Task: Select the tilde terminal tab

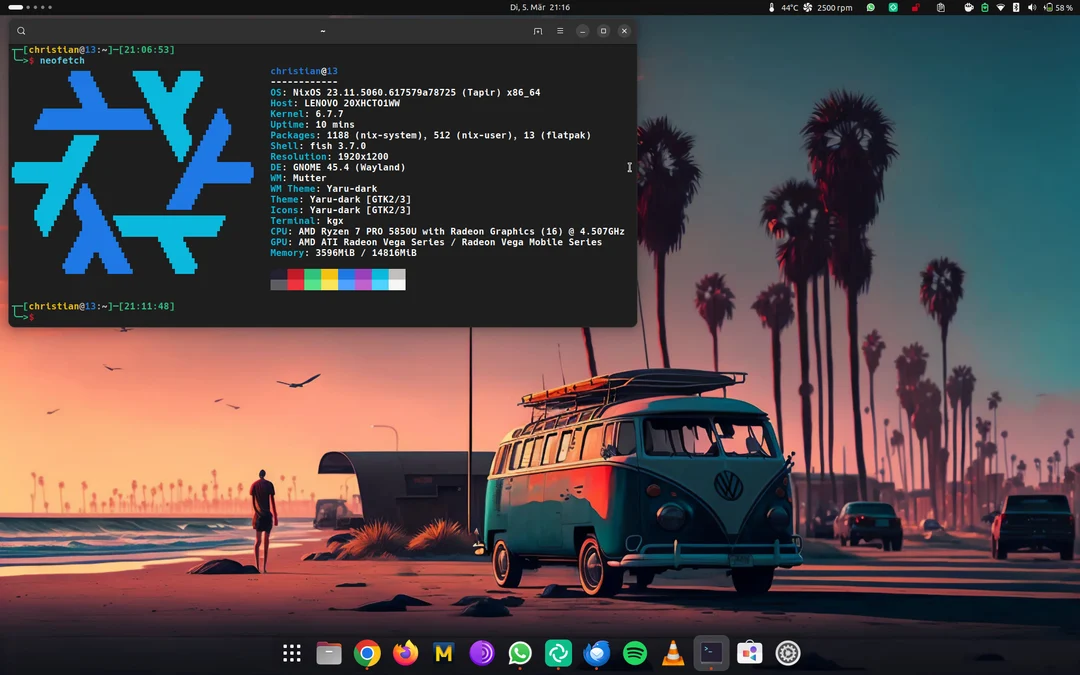Action: [x=322, y=31]
